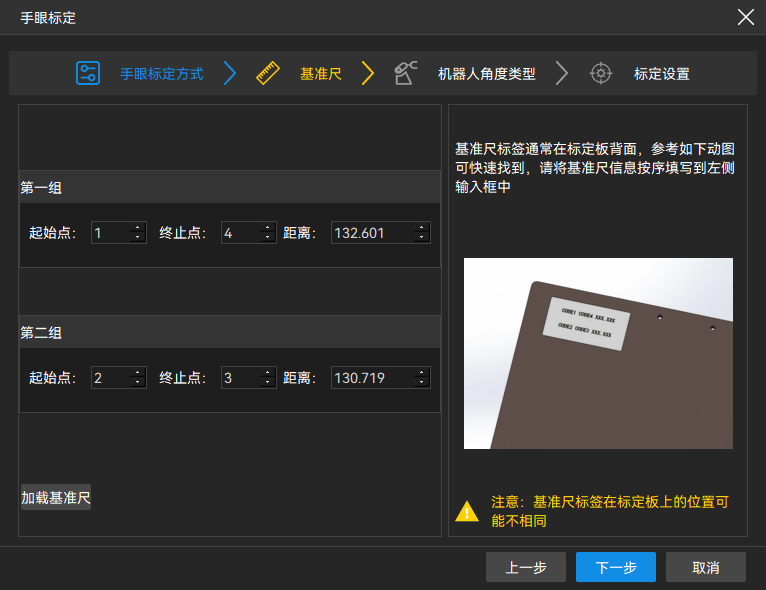The width and height of the screenshot is (766, 590).
Task: Click the first group 距离 field showing 132.601
Action: click(371, 233)
